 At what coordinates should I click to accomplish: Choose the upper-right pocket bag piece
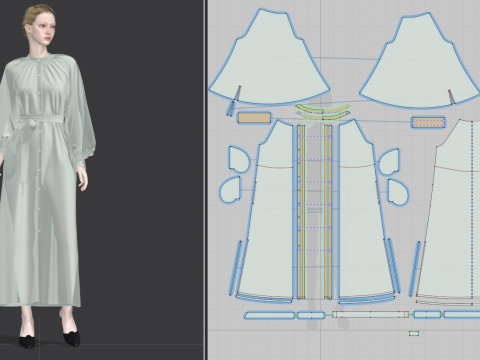[x=389, y=162]
